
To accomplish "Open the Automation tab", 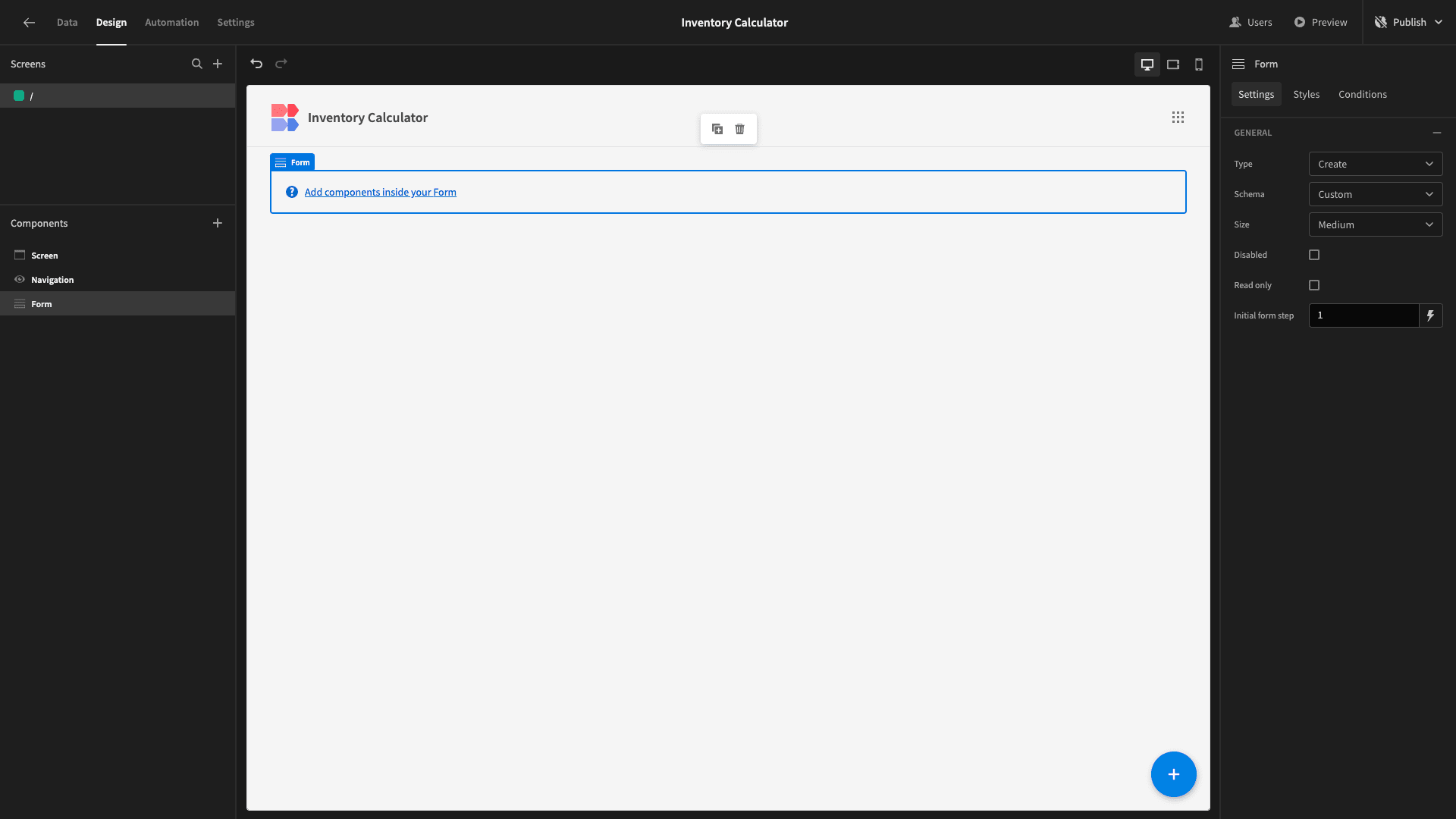I will (x=172, y=22).
